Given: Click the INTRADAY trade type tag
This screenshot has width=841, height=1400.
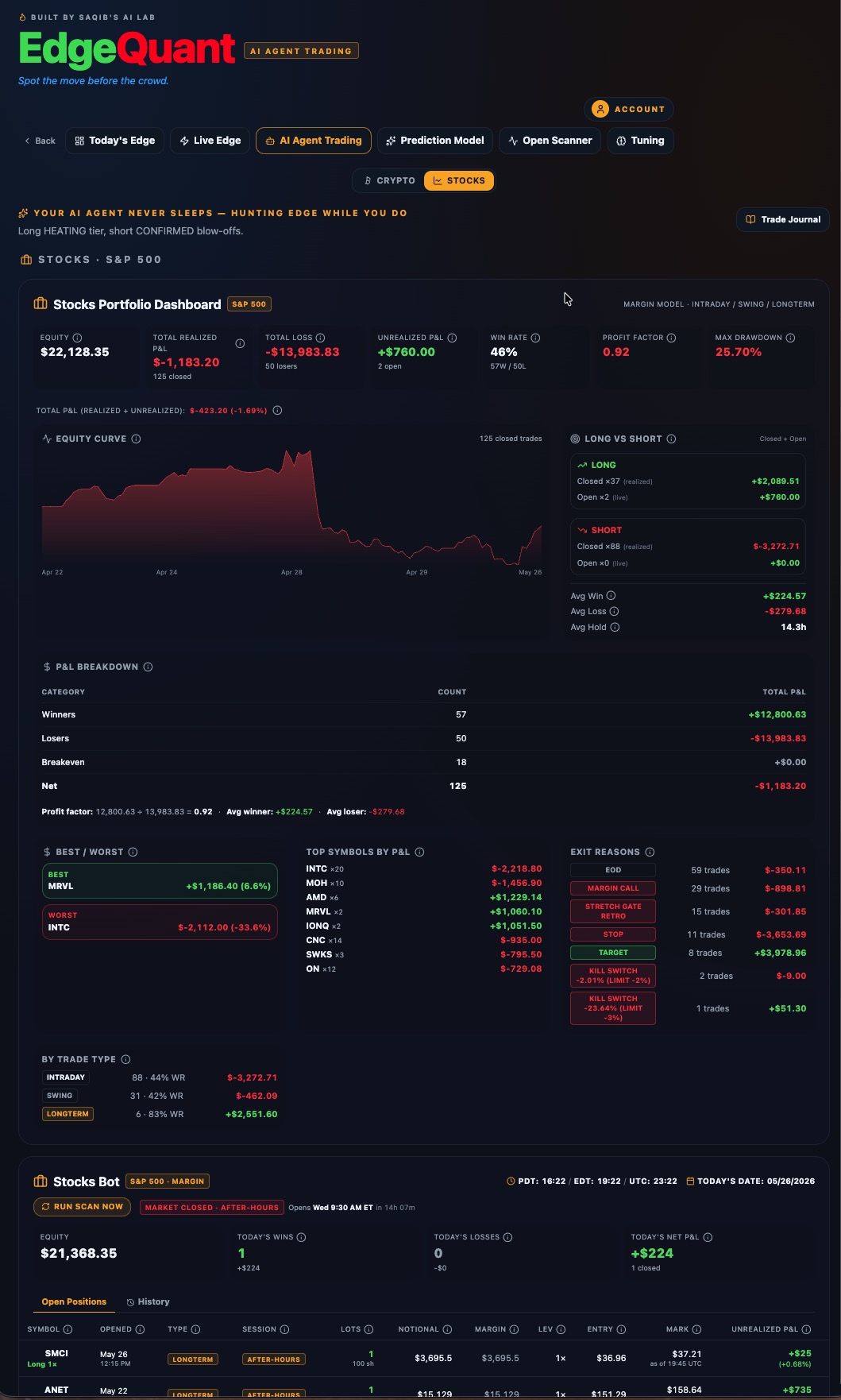Looking at the screenshot, I should coord(66,1077).
